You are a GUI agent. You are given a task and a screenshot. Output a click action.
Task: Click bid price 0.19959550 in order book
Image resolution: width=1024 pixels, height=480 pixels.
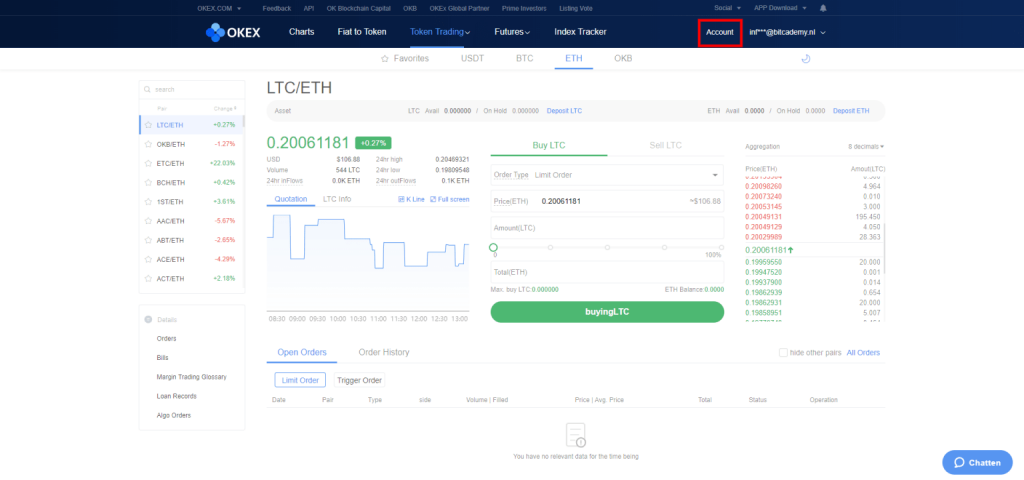[763, 262]
